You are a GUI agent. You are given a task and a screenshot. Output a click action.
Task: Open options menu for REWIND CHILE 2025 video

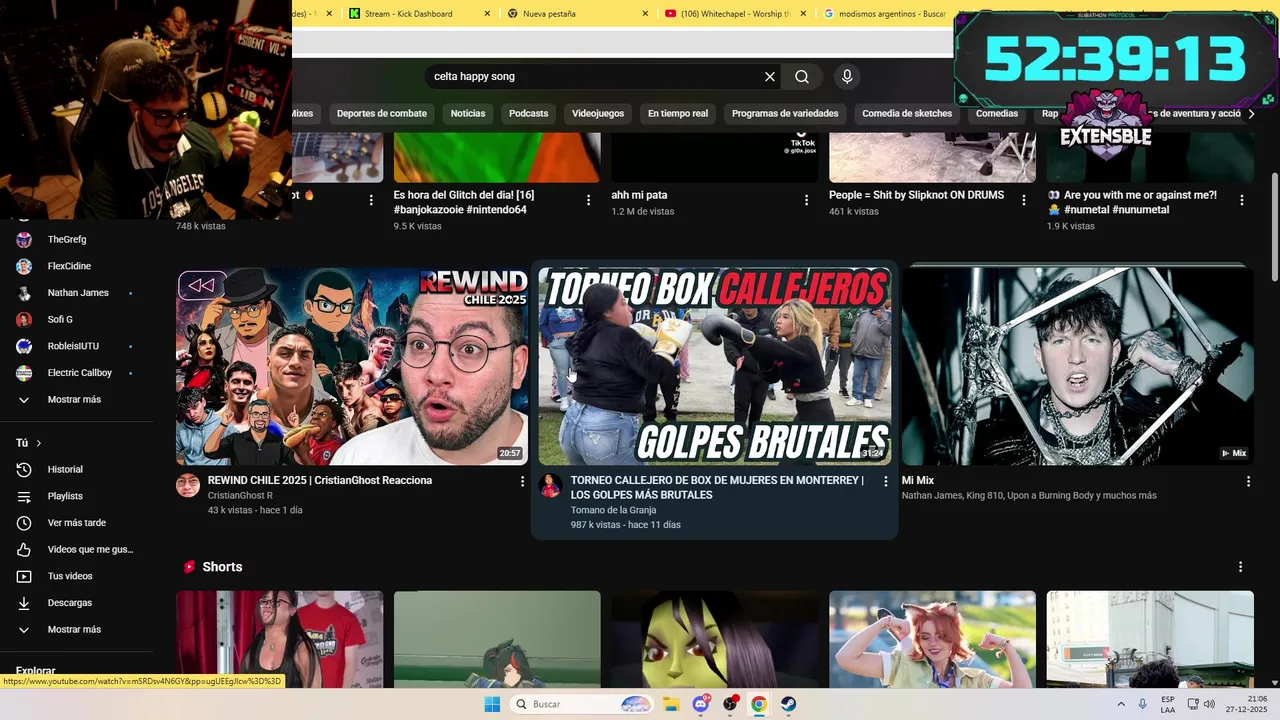522,481
